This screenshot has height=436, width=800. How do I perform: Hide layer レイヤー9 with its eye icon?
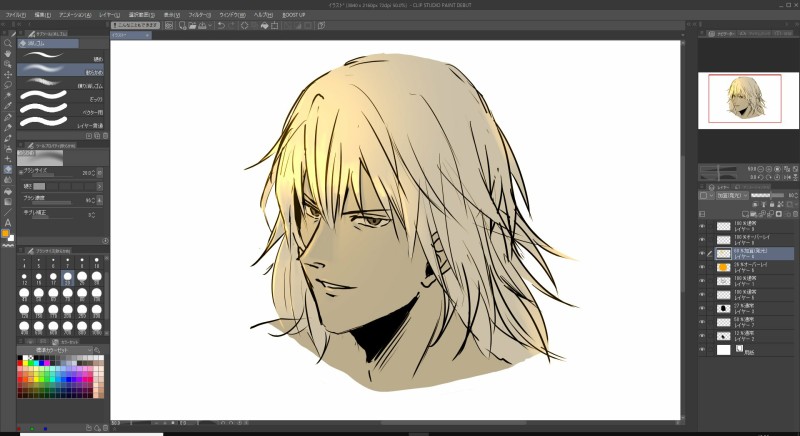702,226
